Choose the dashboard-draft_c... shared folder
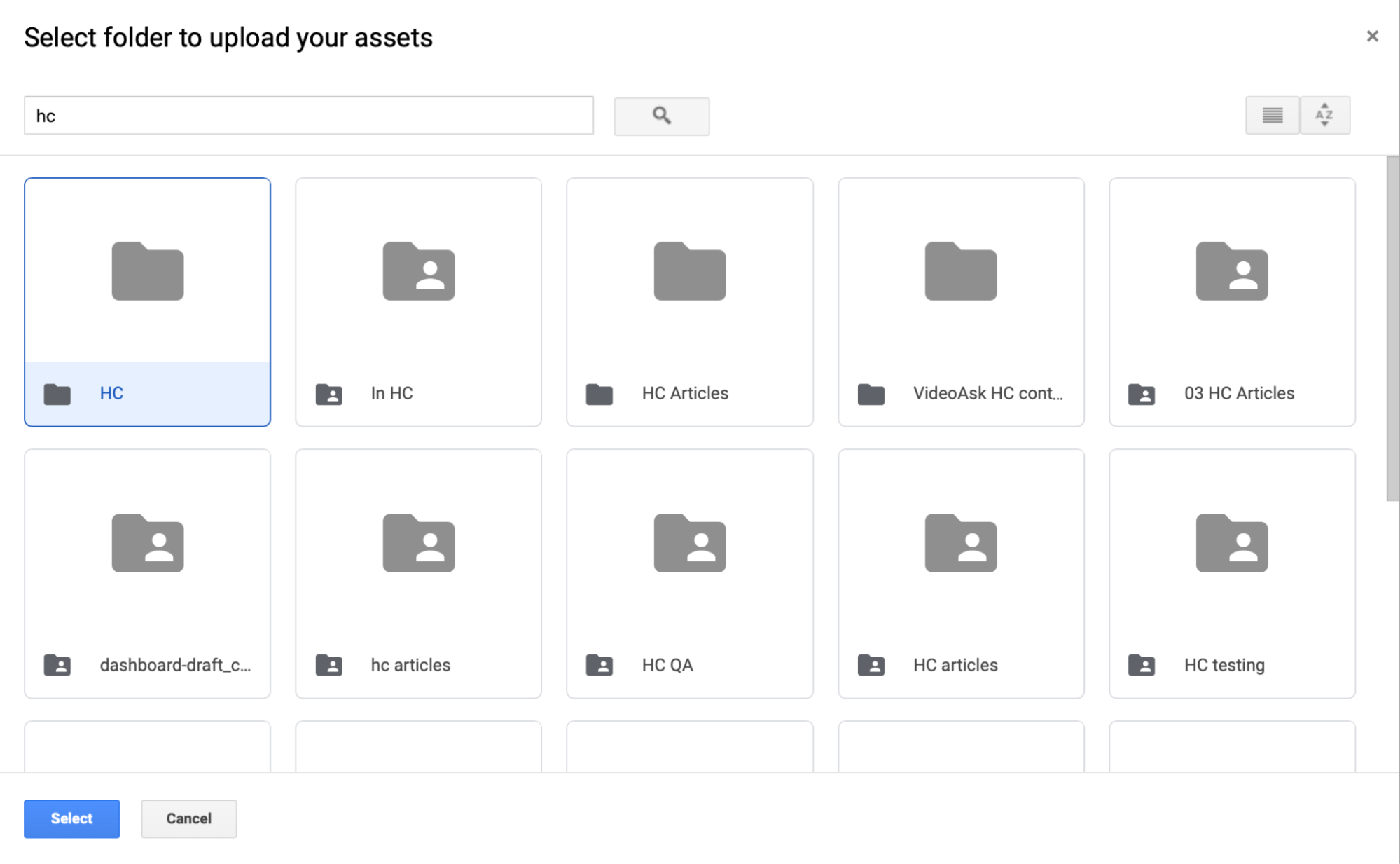This screenshot has width=1400, height=864. click(147, 573)
